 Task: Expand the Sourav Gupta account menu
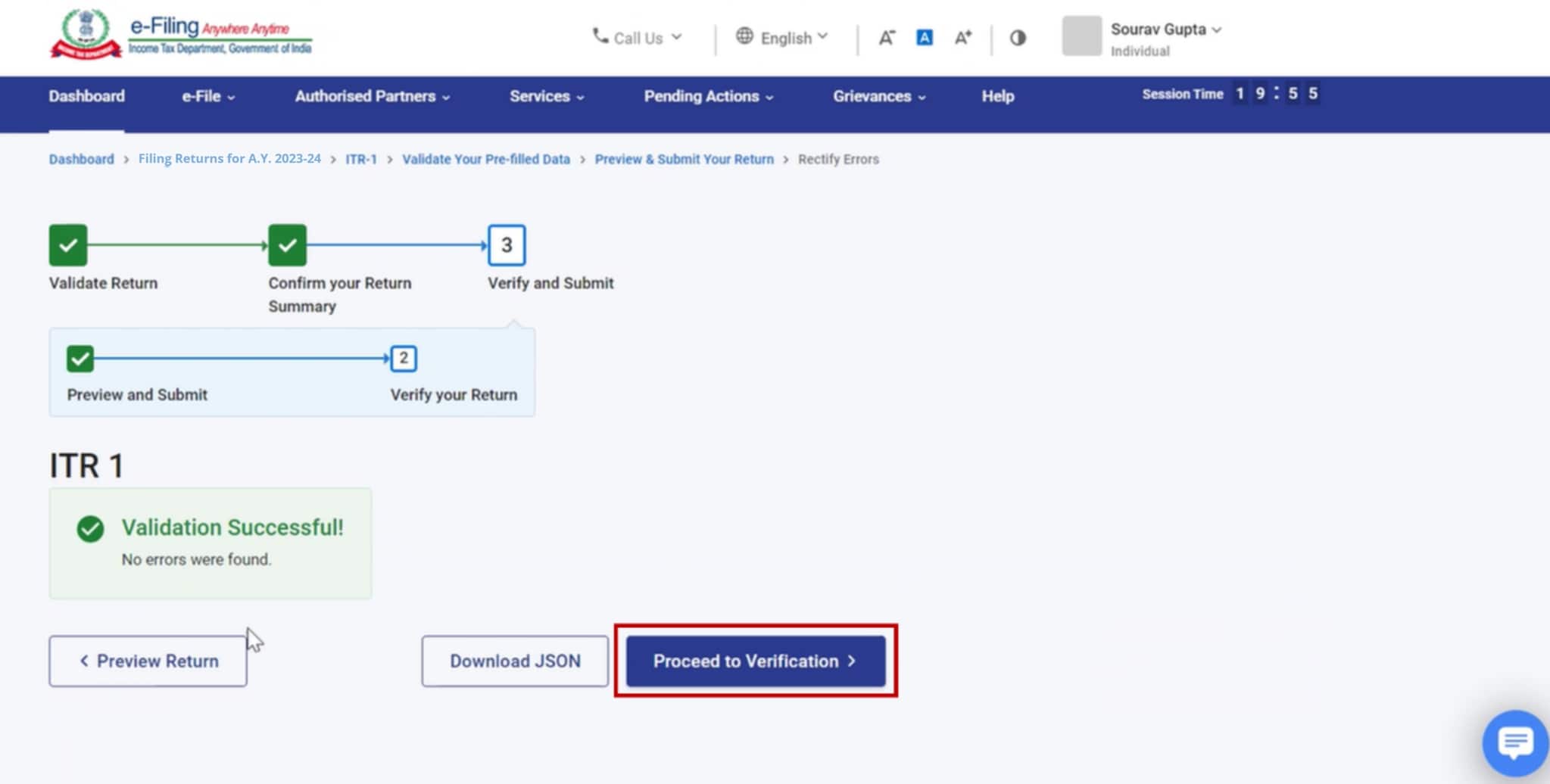[1165, 30]
